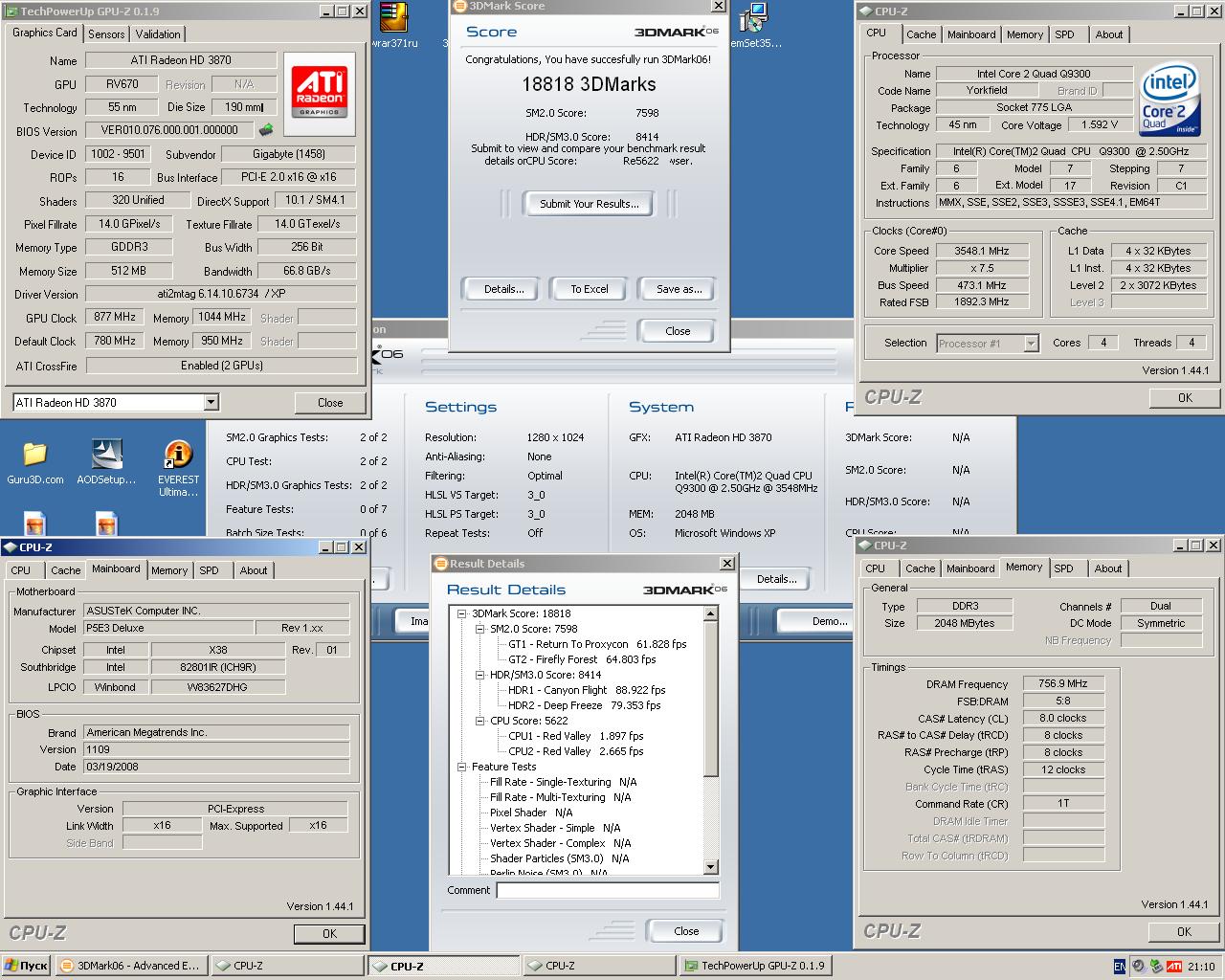
Task: Close the 3DMark Score dialog via Close button
Action: (x=678, y=331)
